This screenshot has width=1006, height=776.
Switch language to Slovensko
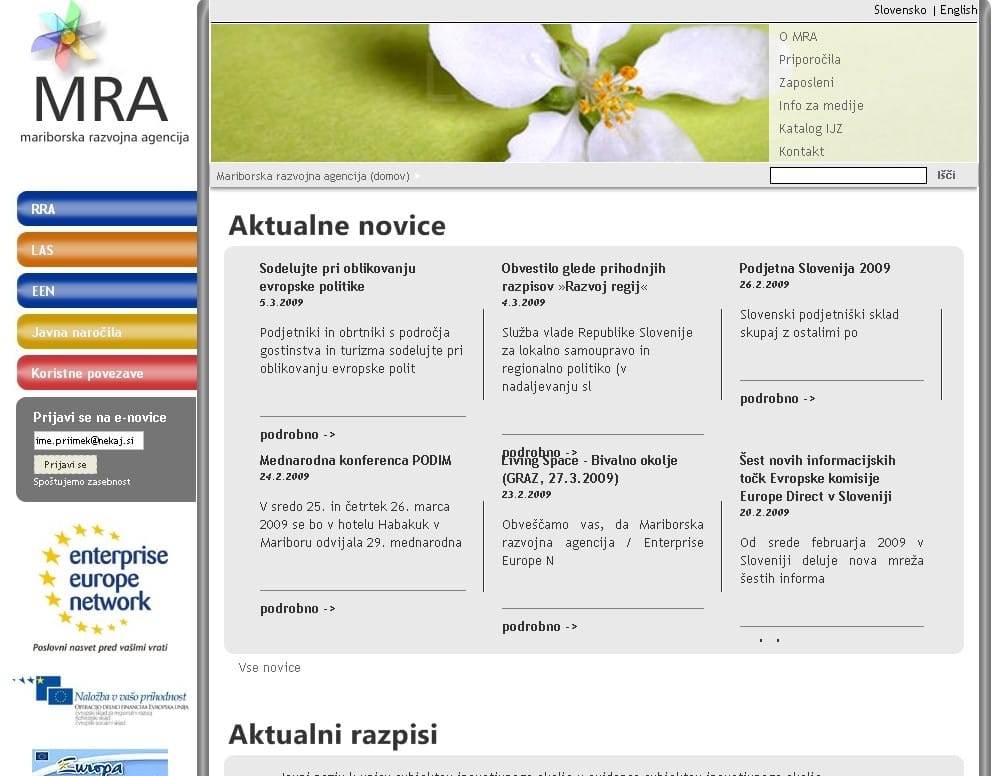pyautogui.click(x=899, y=10)
